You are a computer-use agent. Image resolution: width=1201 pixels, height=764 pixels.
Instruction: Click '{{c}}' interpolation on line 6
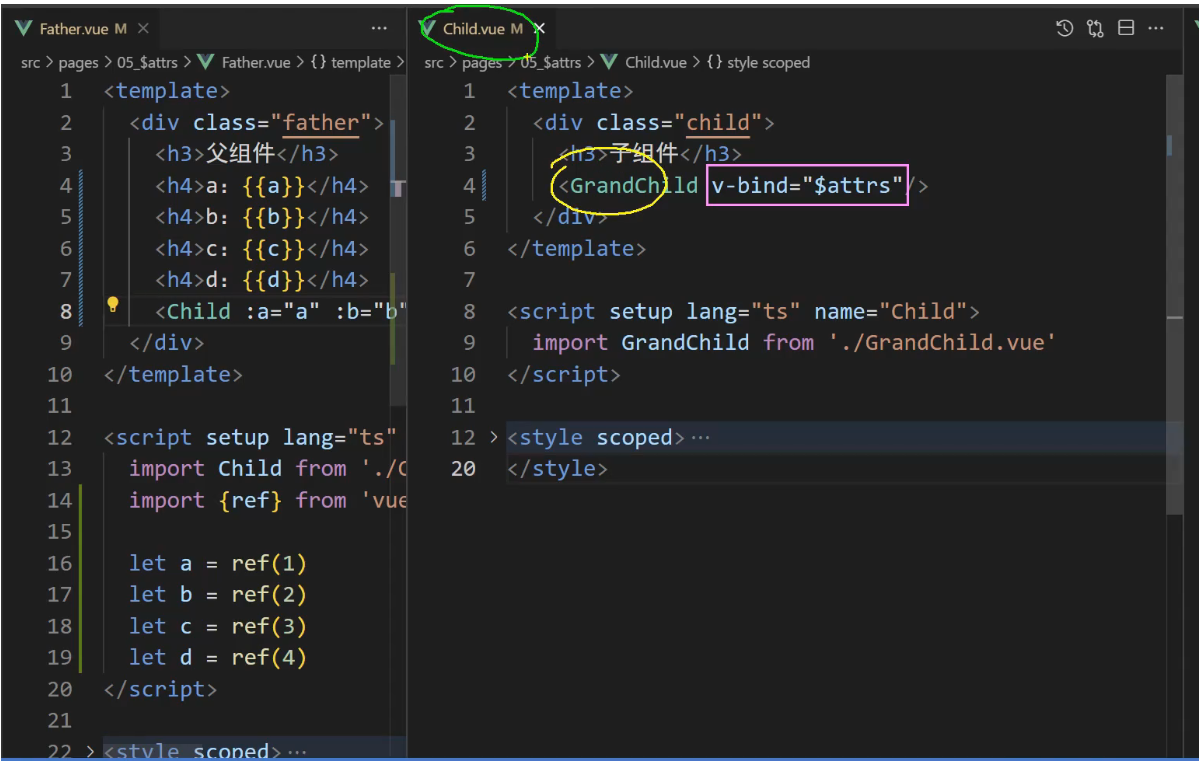(273, 248)
